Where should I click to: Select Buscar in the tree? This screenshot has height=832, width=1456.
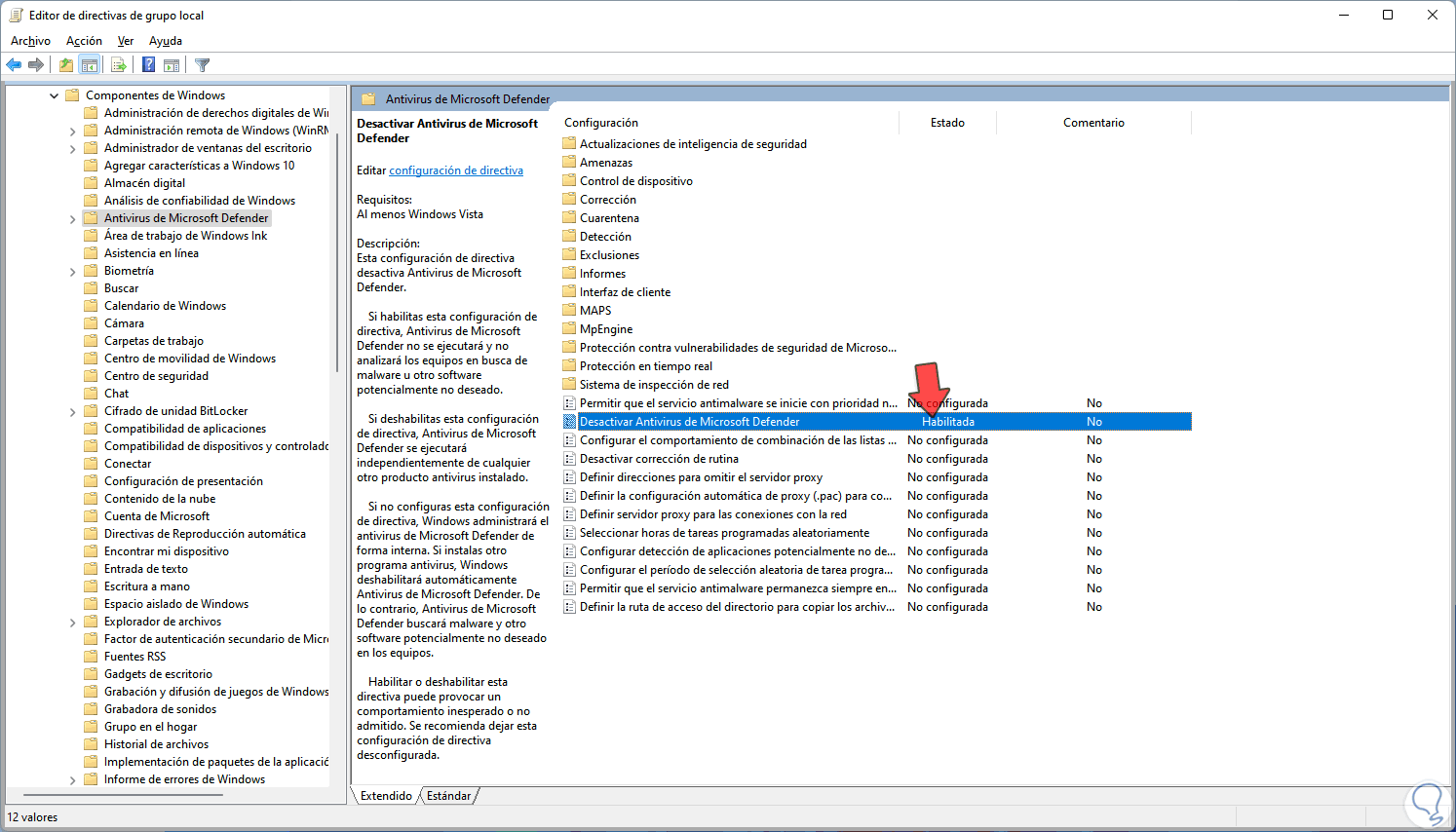pos(121,288)
